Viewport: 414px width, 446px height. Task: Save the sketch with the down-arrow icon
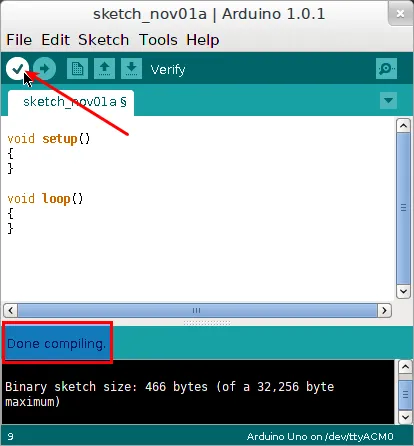tap(131, 68)
